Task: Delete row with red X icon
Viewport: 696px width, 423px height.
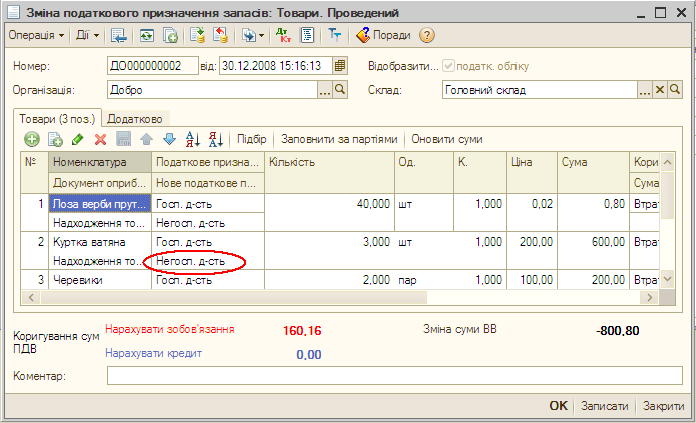Action: [101, 139]
